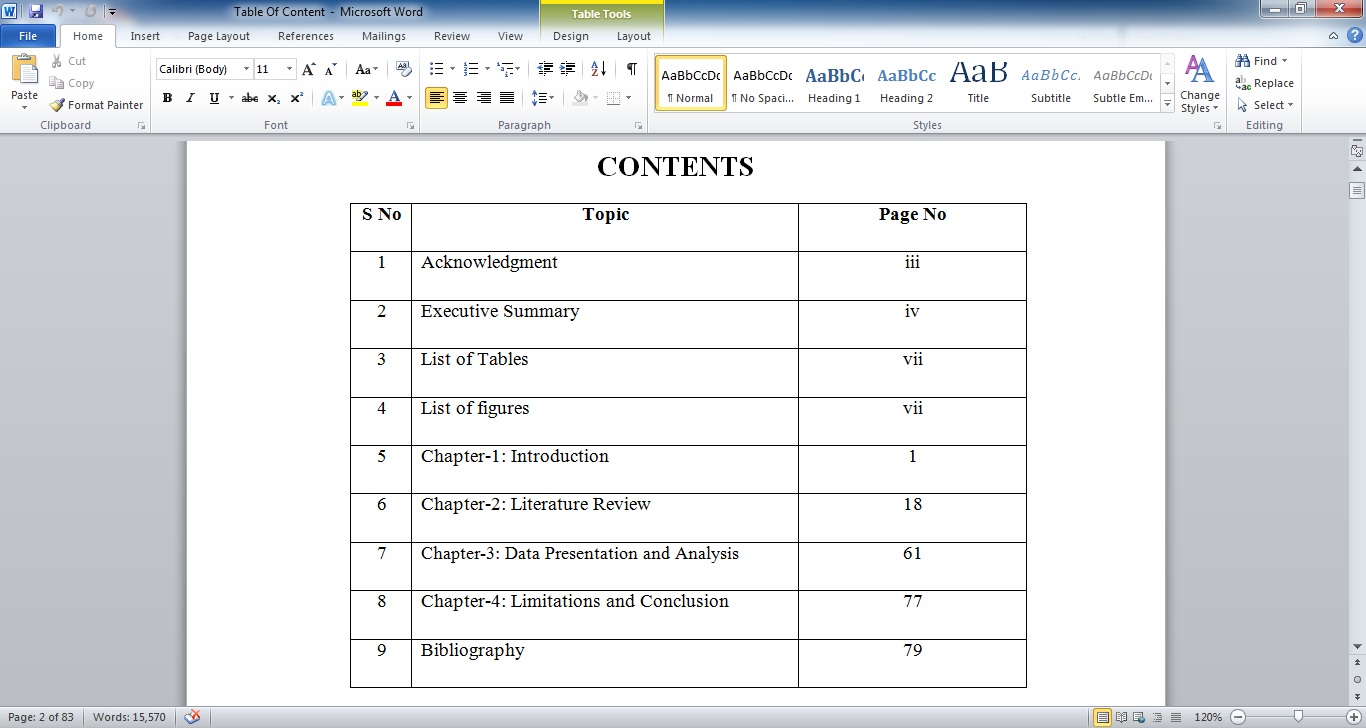
Task: Open the Table Tools Design tab
Action: tap(571, 36)
